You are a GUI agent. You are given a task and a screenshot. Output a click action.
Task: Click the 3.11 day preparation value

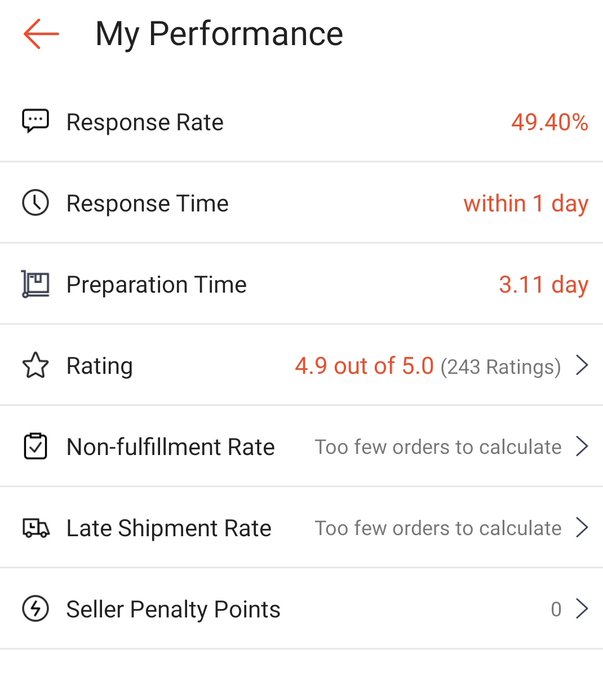point(543,285)
